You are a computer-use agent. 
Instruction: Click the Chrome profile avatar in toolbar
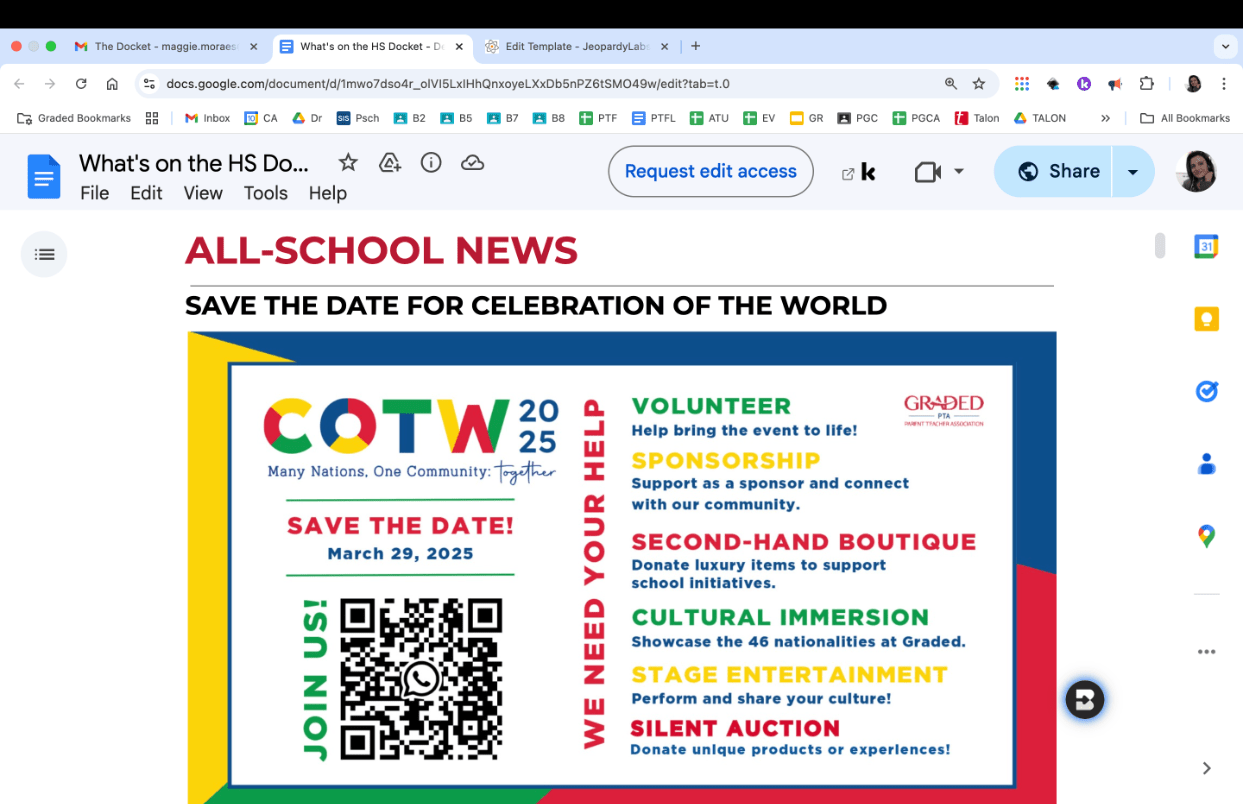click(x=1193, y=84)
